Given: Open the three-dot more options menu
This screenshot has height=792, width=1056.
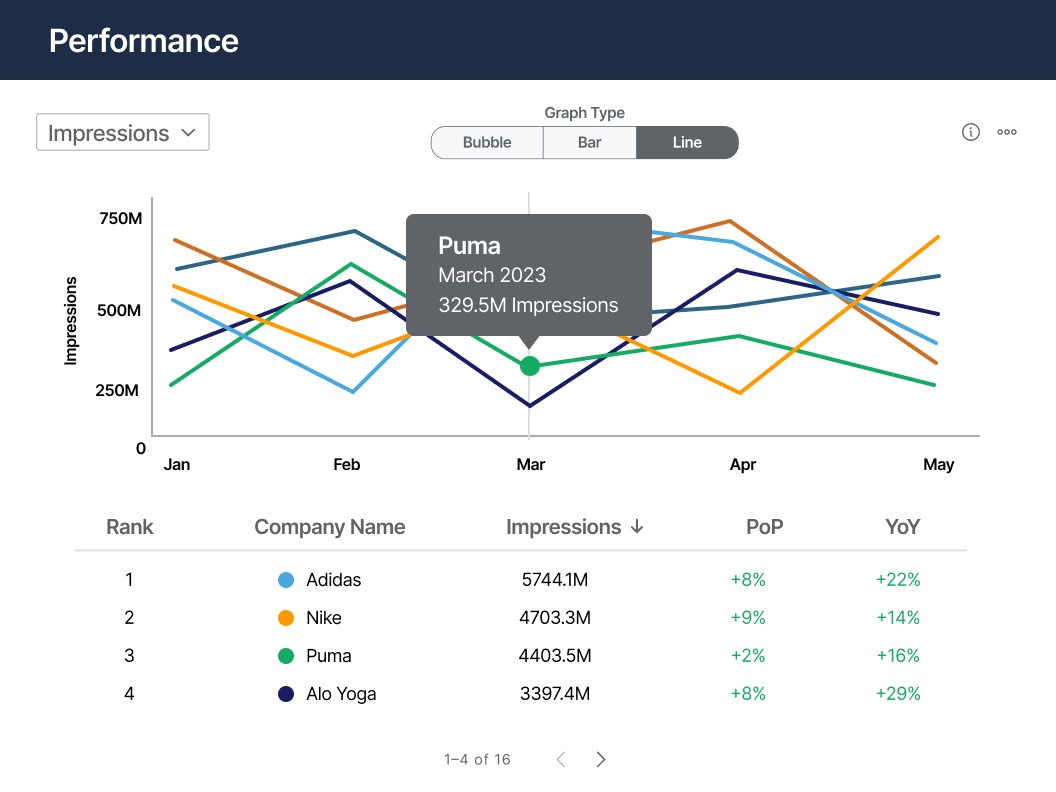Looking at the screenshot, I should [1007, 132].
